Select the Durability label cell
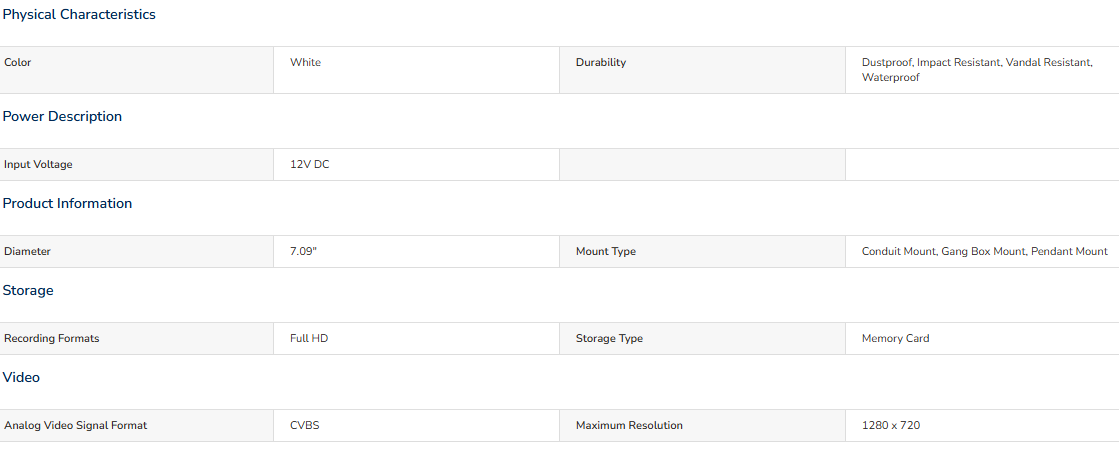Screen dimensions: 1119x449 tap(702, 70)
